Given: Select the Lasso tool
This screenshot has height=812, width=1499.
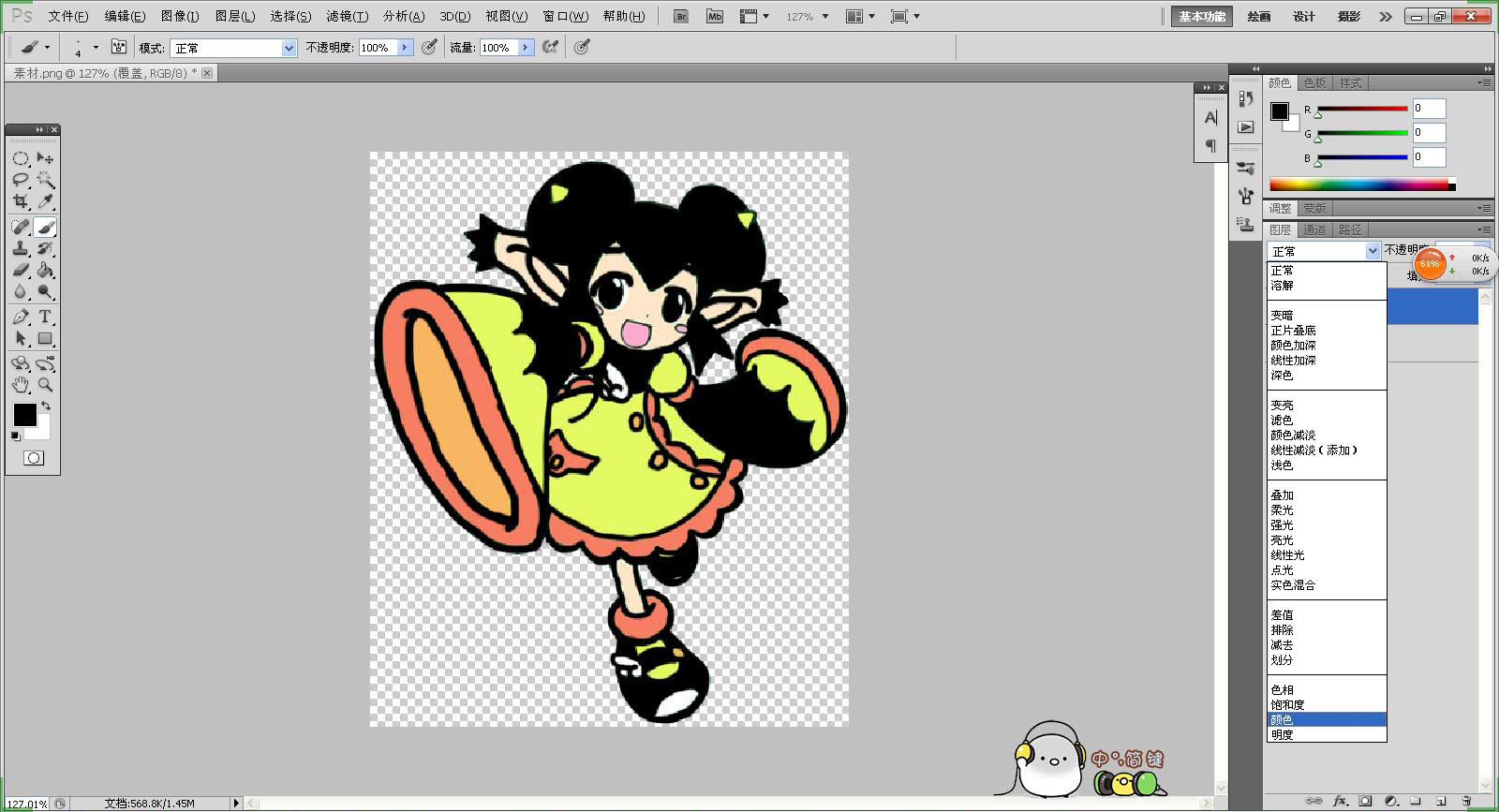Looking at the screenshot, I should click(x=21, y=180).
